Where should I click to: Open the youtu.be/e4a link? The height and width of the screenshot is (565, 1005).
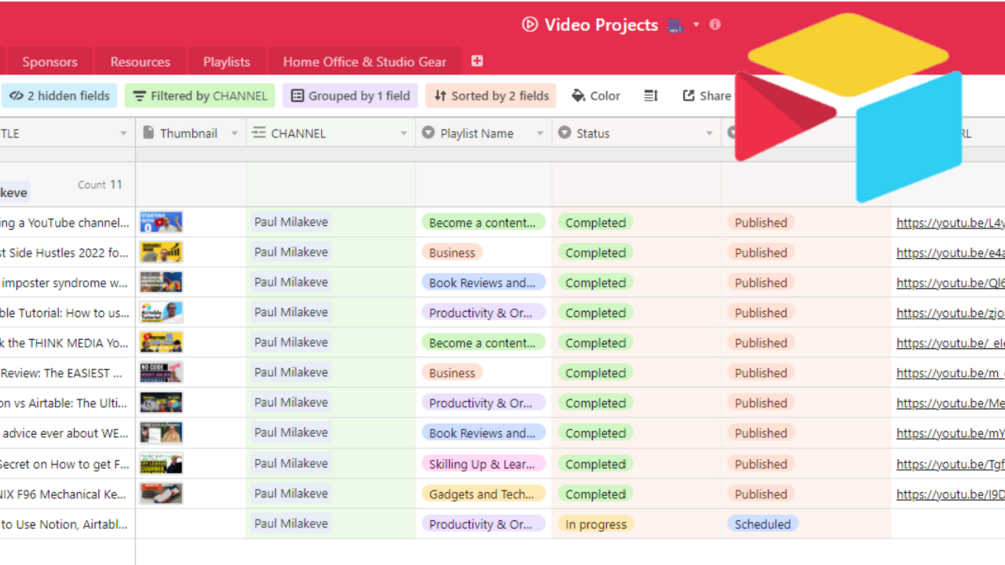click(x=951, y=252)
